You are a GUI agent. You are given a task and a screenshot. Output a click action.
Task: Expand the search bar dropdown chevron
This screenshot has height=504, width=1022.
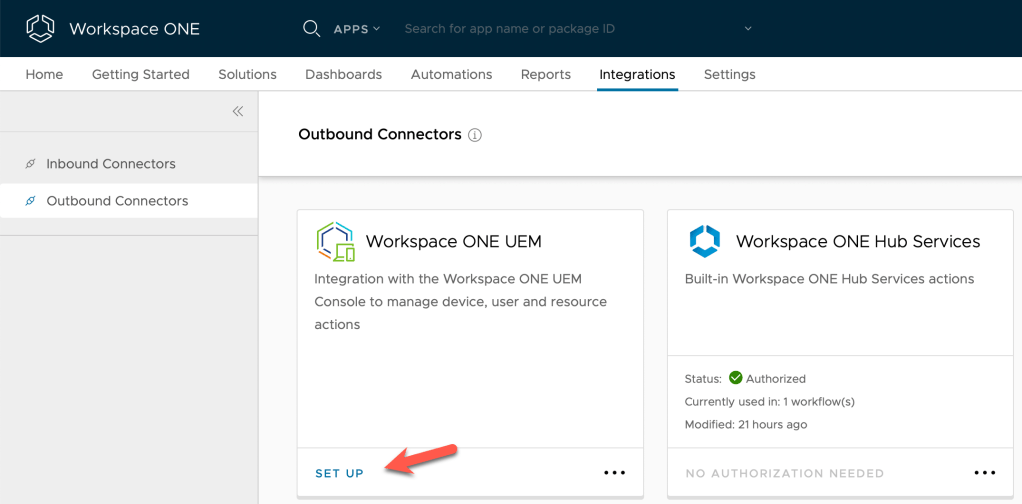(x=748, y=29)
